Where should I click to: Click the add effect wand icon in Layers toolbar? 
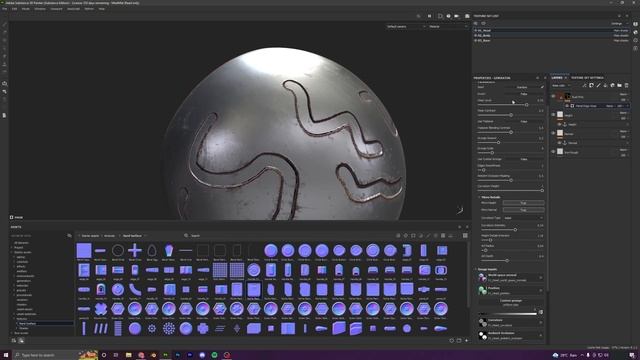click(584, 85)
